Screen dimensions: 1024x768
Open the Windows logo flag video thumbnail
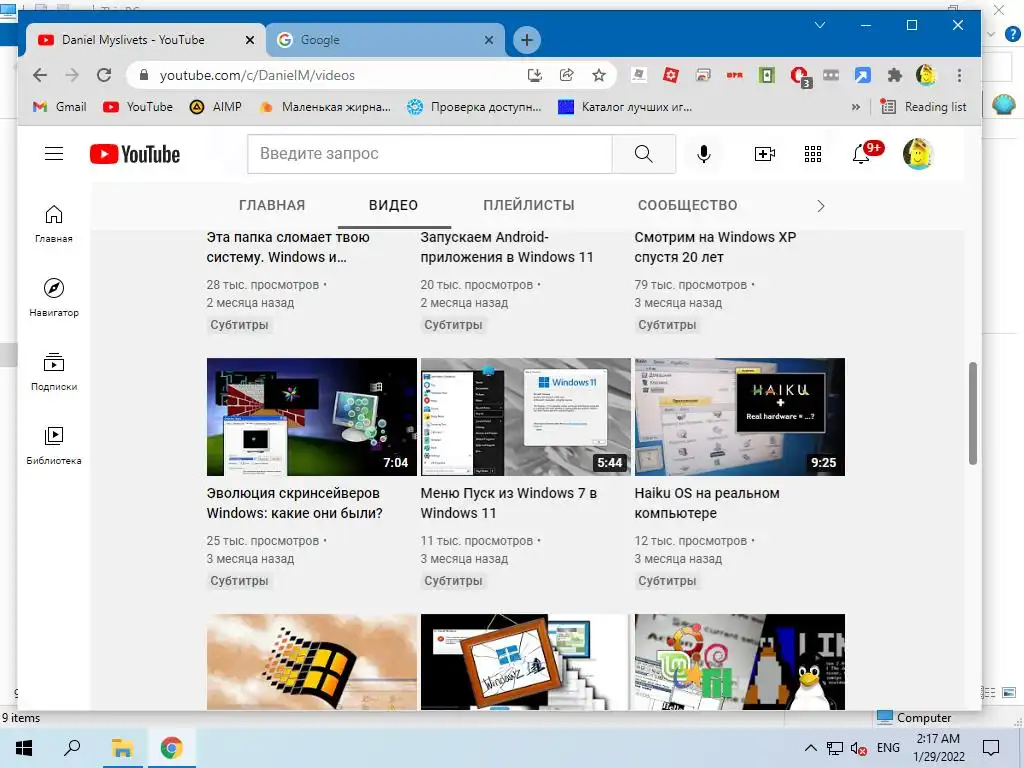point(312,662)
